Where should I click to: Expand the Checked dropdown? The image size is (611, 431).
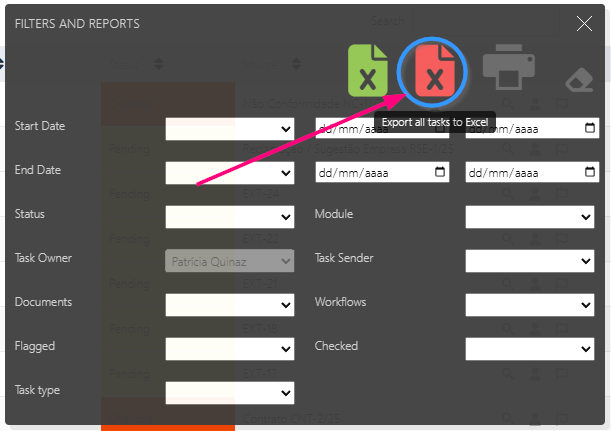click(x=530, y=349)
